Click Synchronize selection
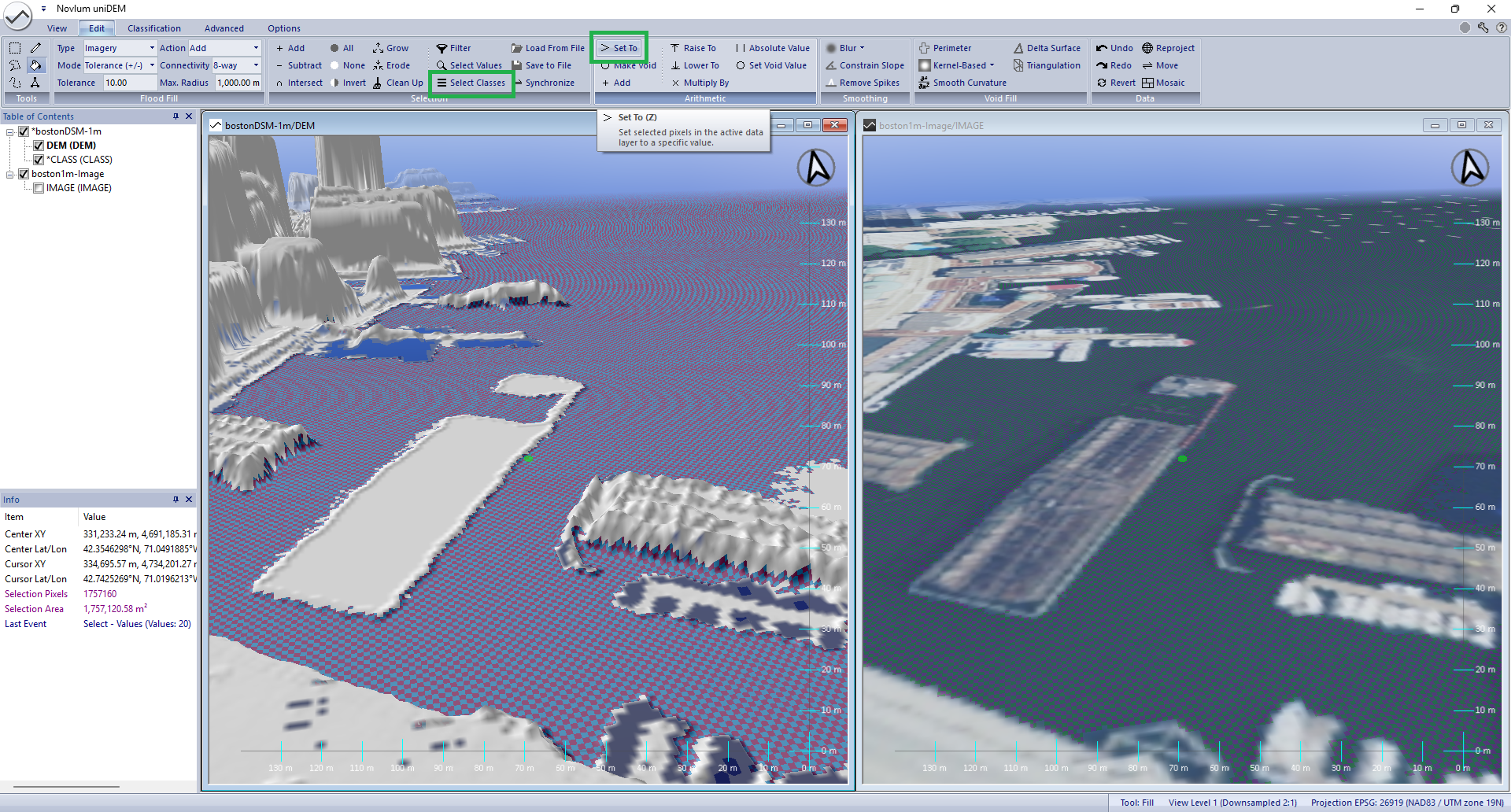 click(x=544, y=83)
